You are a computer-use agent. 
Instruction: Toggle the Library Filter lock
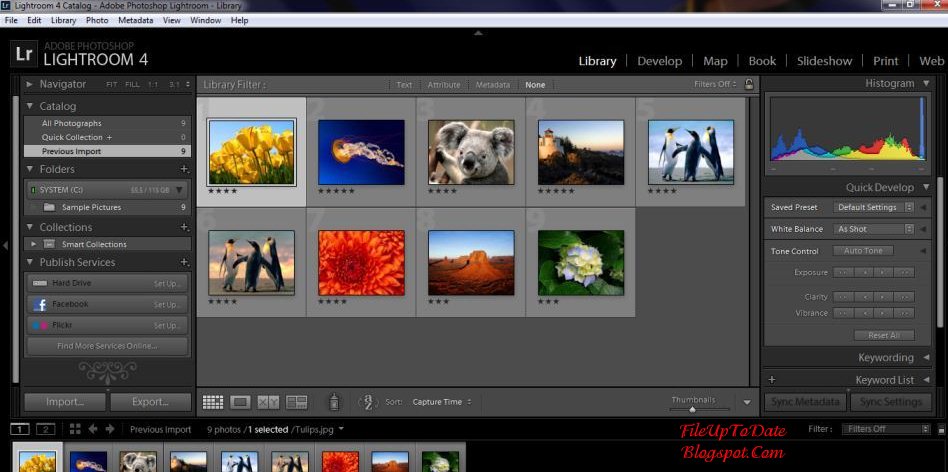[749, 84]
